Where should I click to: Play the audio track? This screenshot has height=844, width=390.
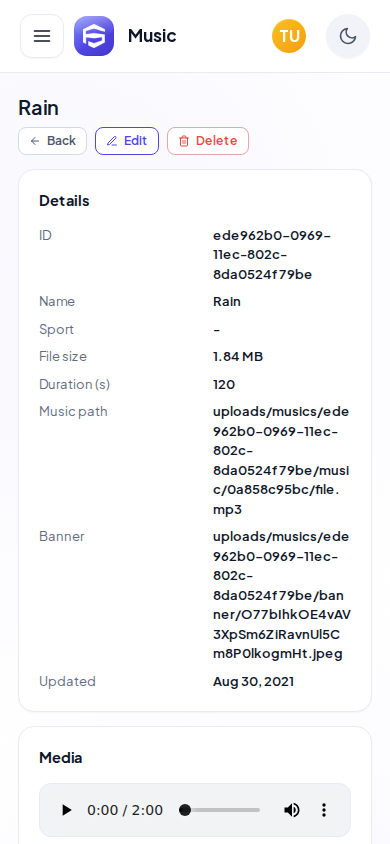tap(66, 810)
